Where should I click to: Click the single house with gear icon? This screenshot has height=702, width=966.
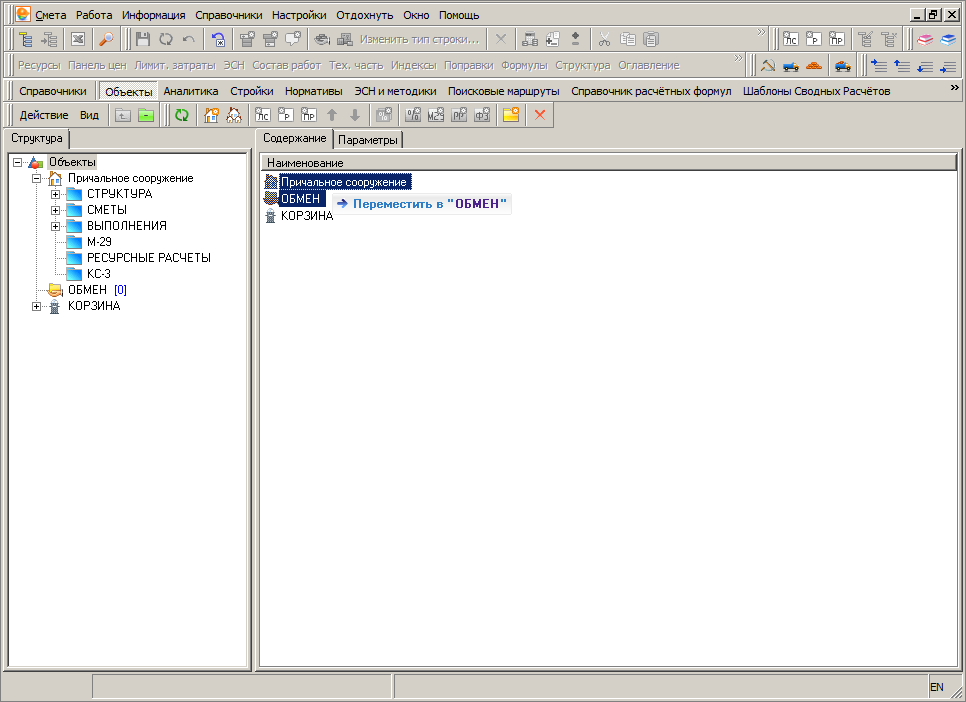[x=211, y=115]
